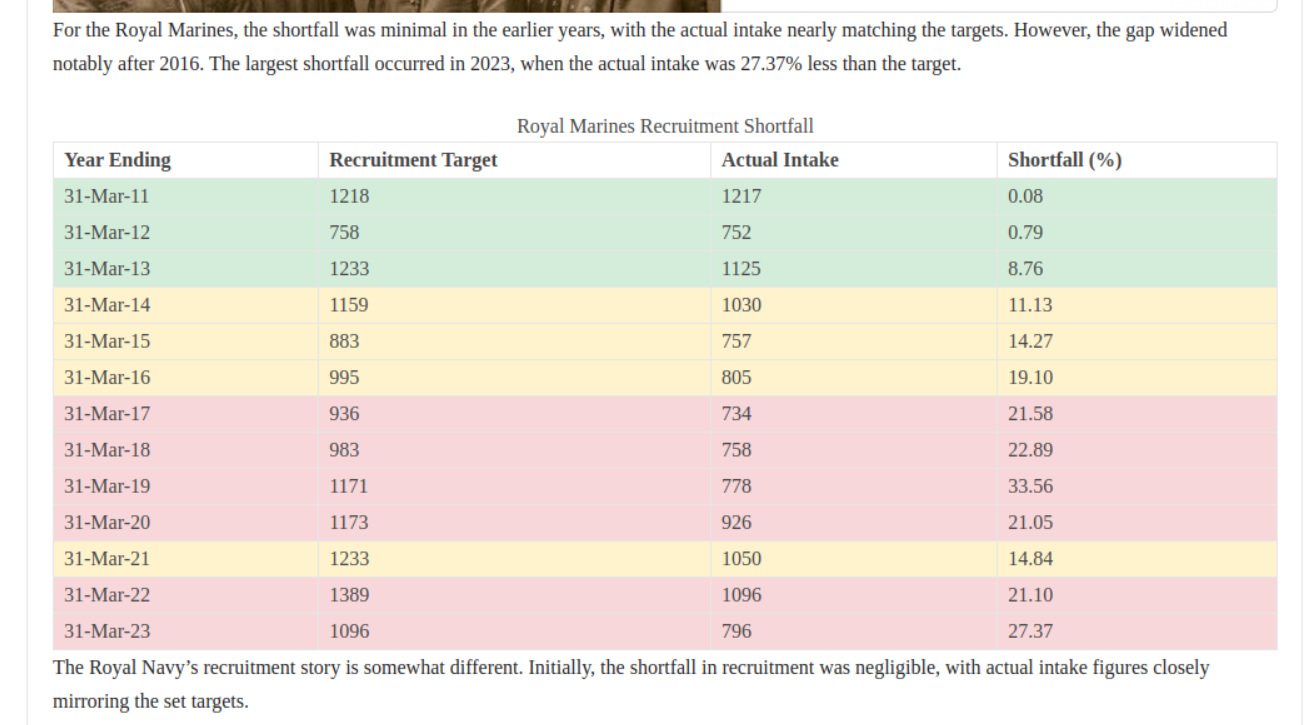Click the "31-Mar-22" year cell
Viewport: 1307px width, 725px height.
point(186,595)
